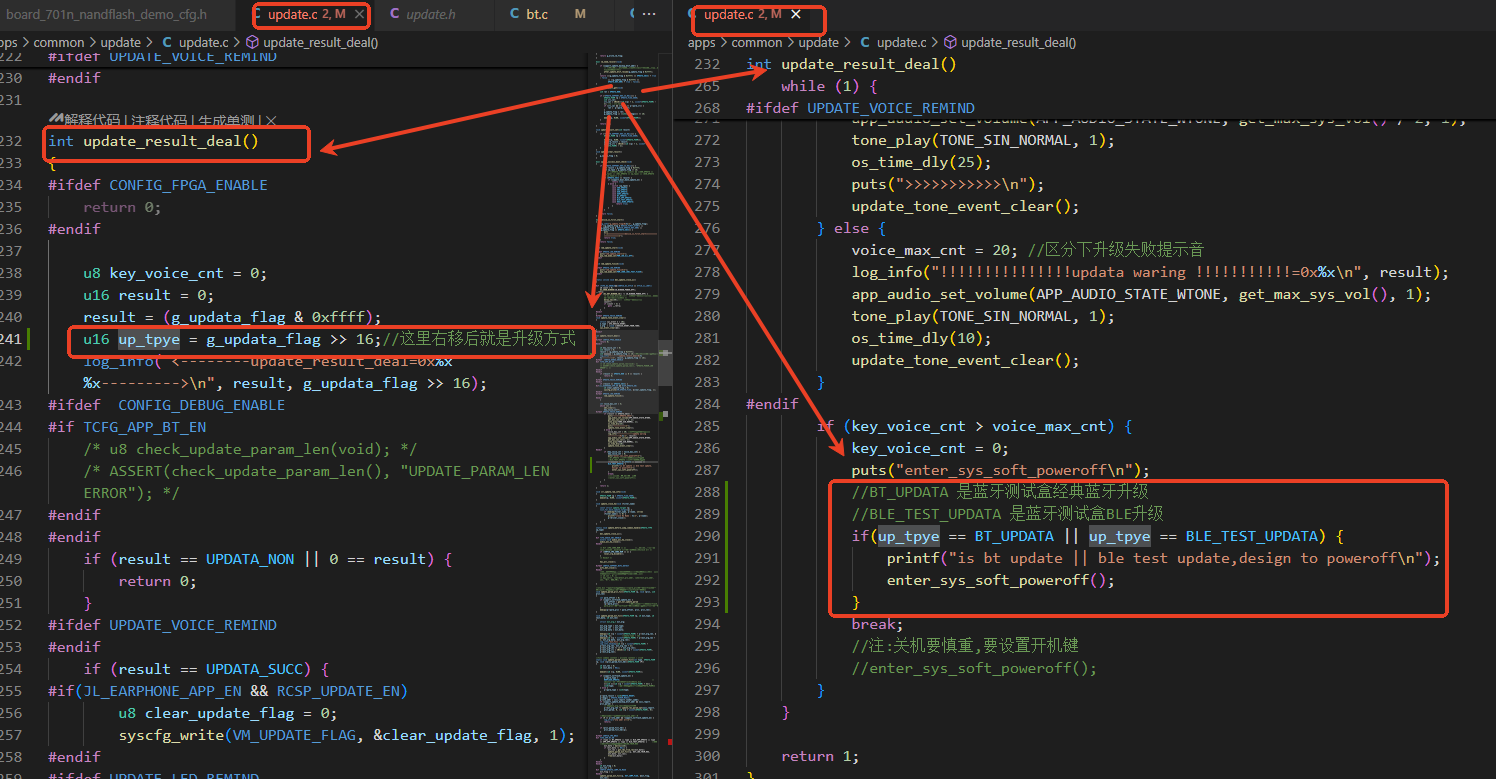Click the C icon on bt.c tab
The image size is (1496, 779).
(514, 14)
